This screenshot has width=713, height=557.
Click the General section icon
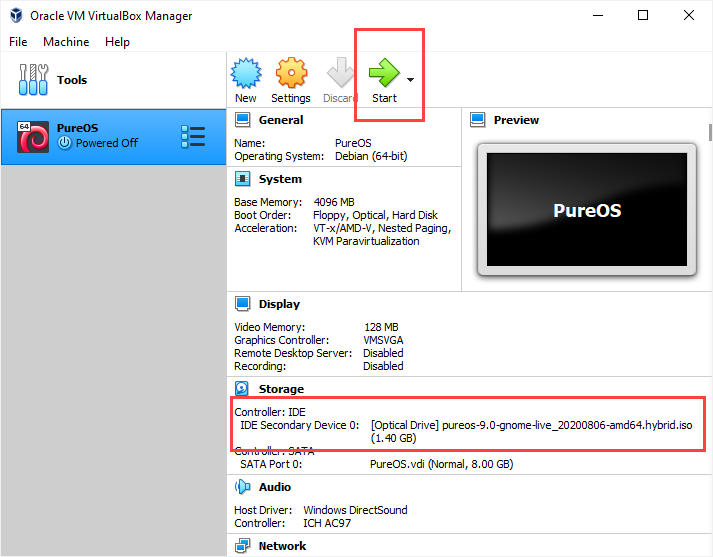pyautogui.click(x=243, y=120)
